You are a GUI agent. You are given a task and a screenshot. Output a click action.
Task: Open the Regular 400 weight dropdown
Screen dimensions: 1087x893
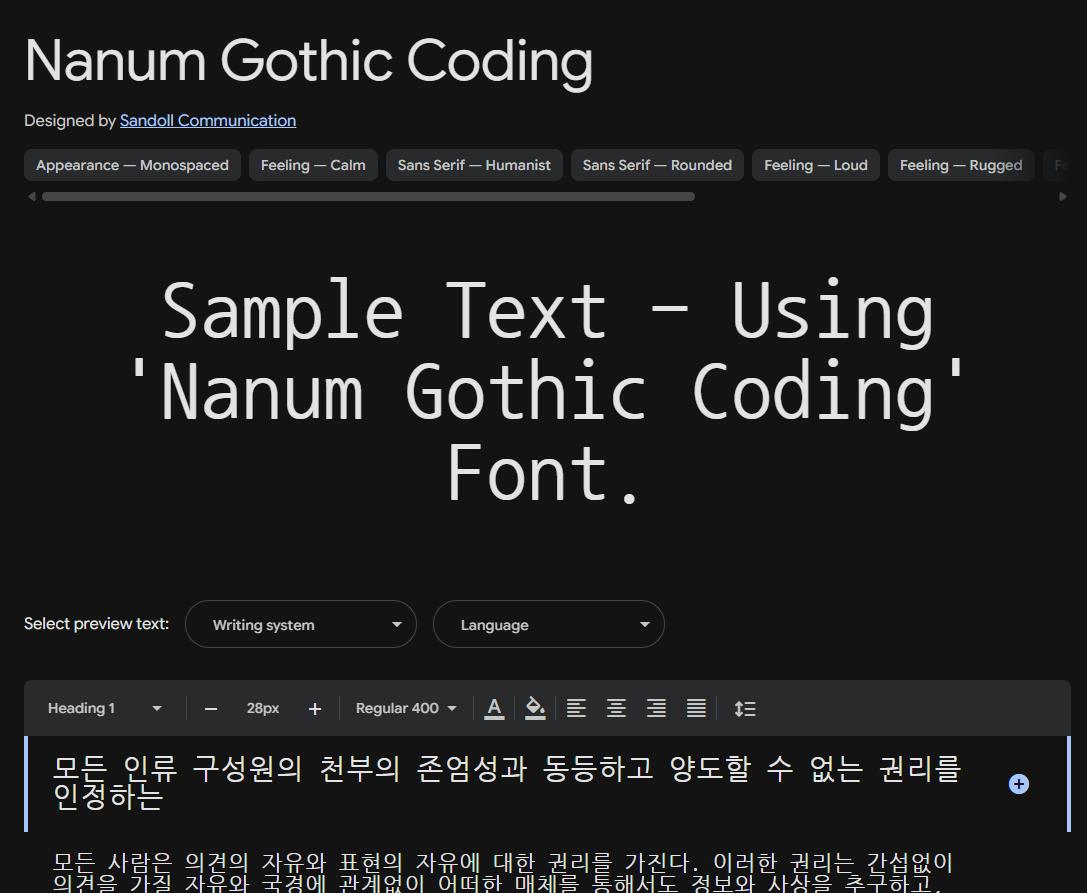(x=406, y=709)
